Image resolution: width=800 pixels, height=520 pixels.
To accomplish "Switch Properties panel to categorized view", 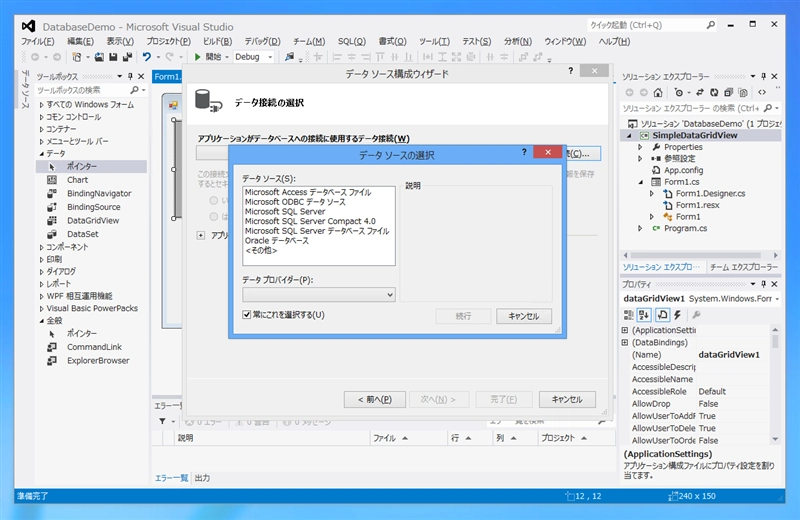I will tap(629, 315).
